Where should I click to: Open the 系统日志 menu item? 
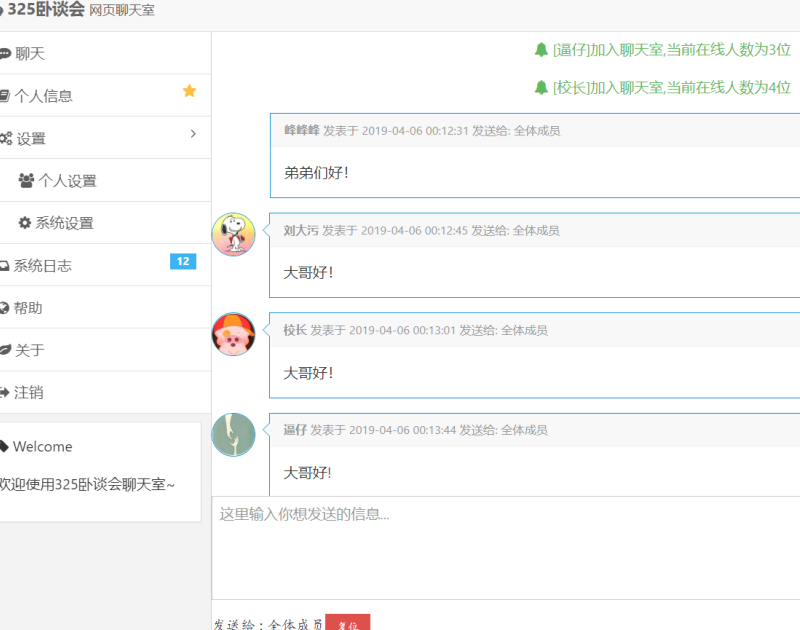pos(43,266)
